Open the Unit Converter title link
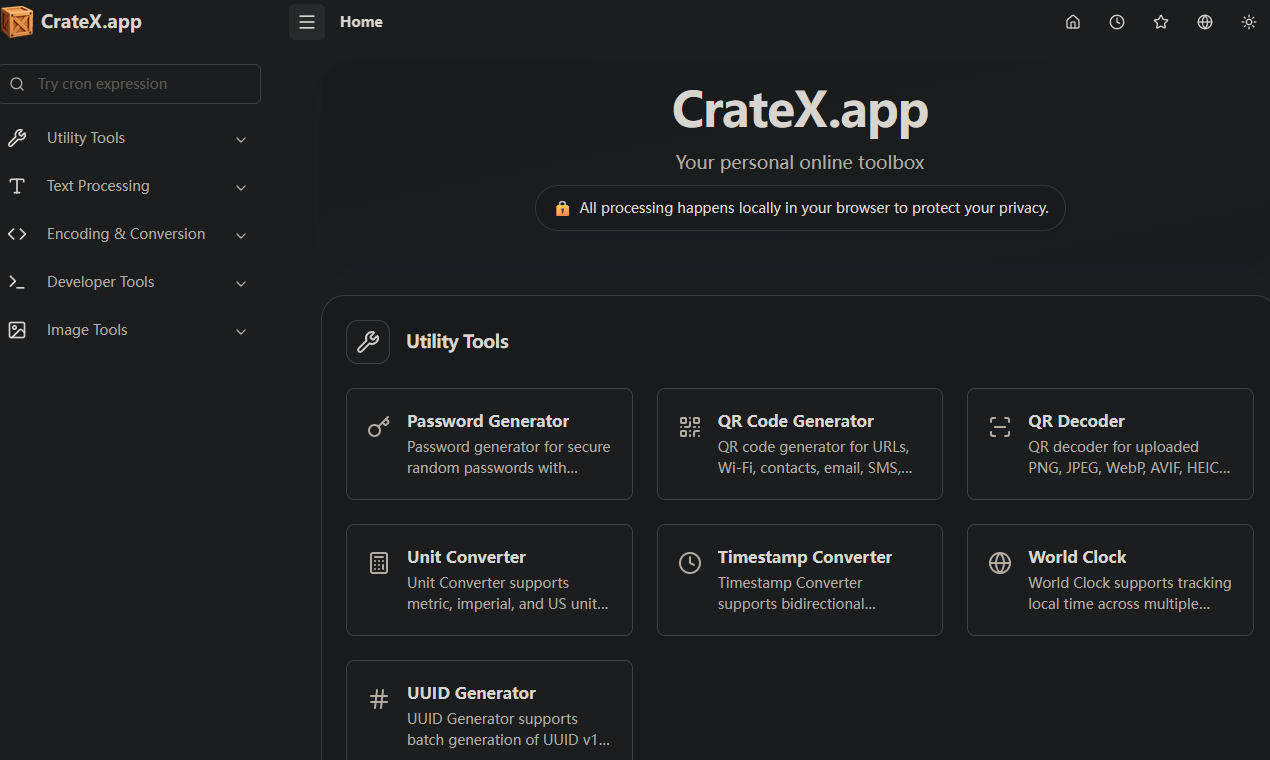This screenshot has height=760, width=1270. point(466,557)
